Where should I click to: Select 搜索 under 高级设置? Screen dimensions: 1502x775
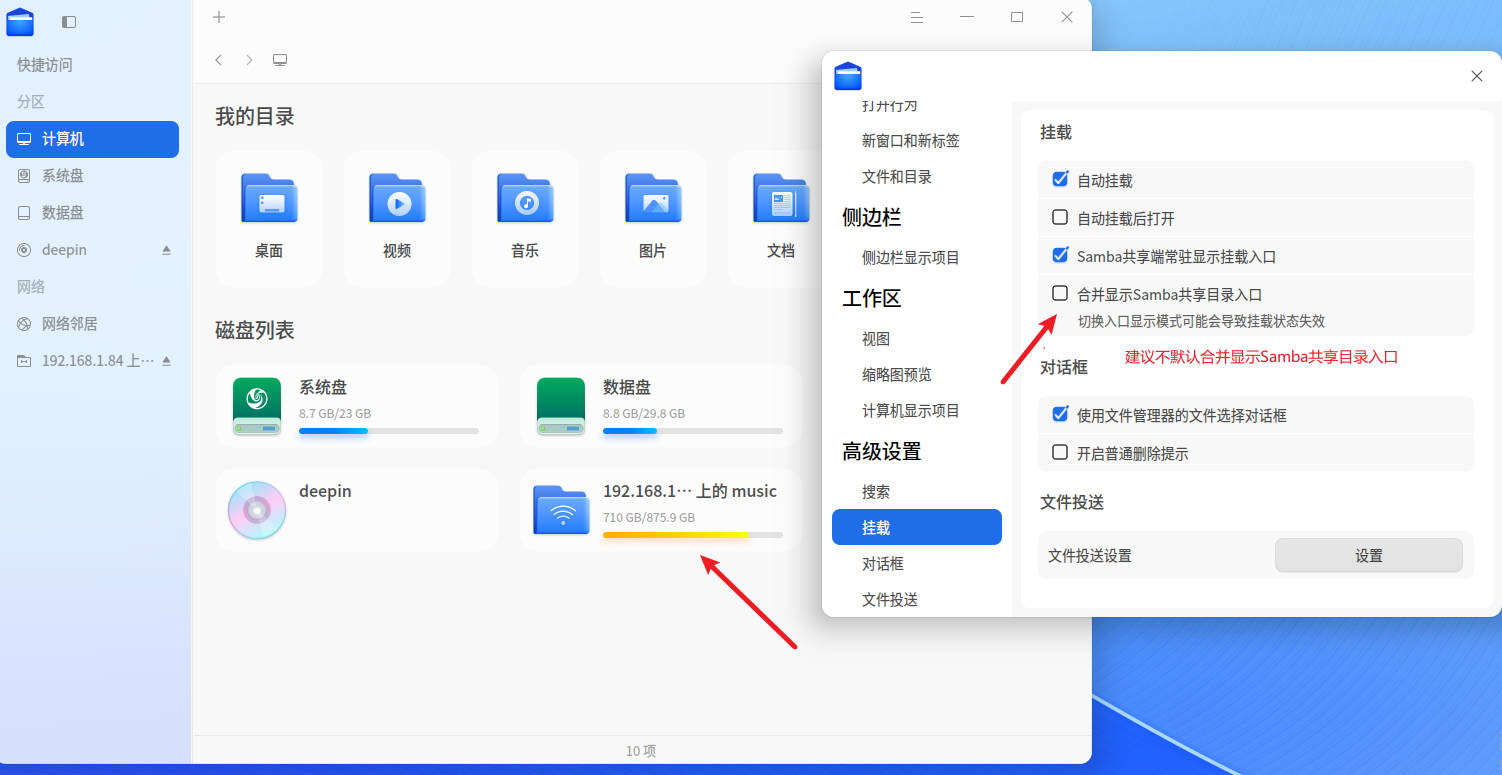[x=876, y=492]
